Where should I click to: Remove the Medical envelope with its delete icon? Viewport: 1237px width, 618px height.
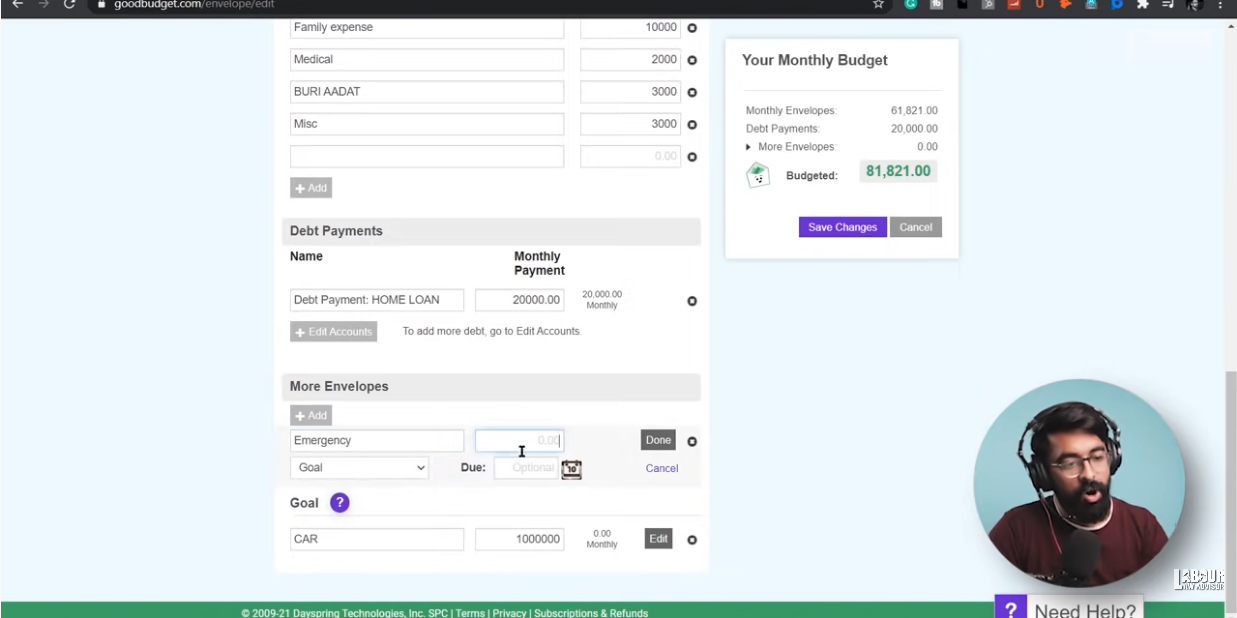(691, 59)
